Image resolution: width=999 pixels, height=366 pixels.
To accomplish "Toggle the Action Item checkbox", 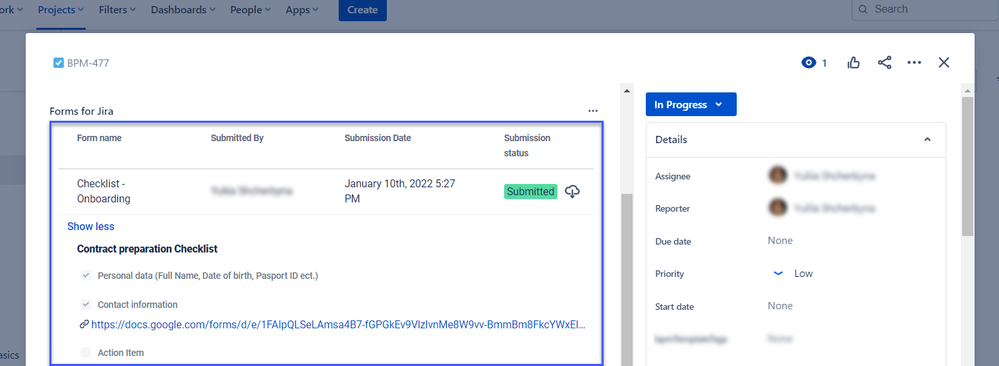I will pos(85,352).
